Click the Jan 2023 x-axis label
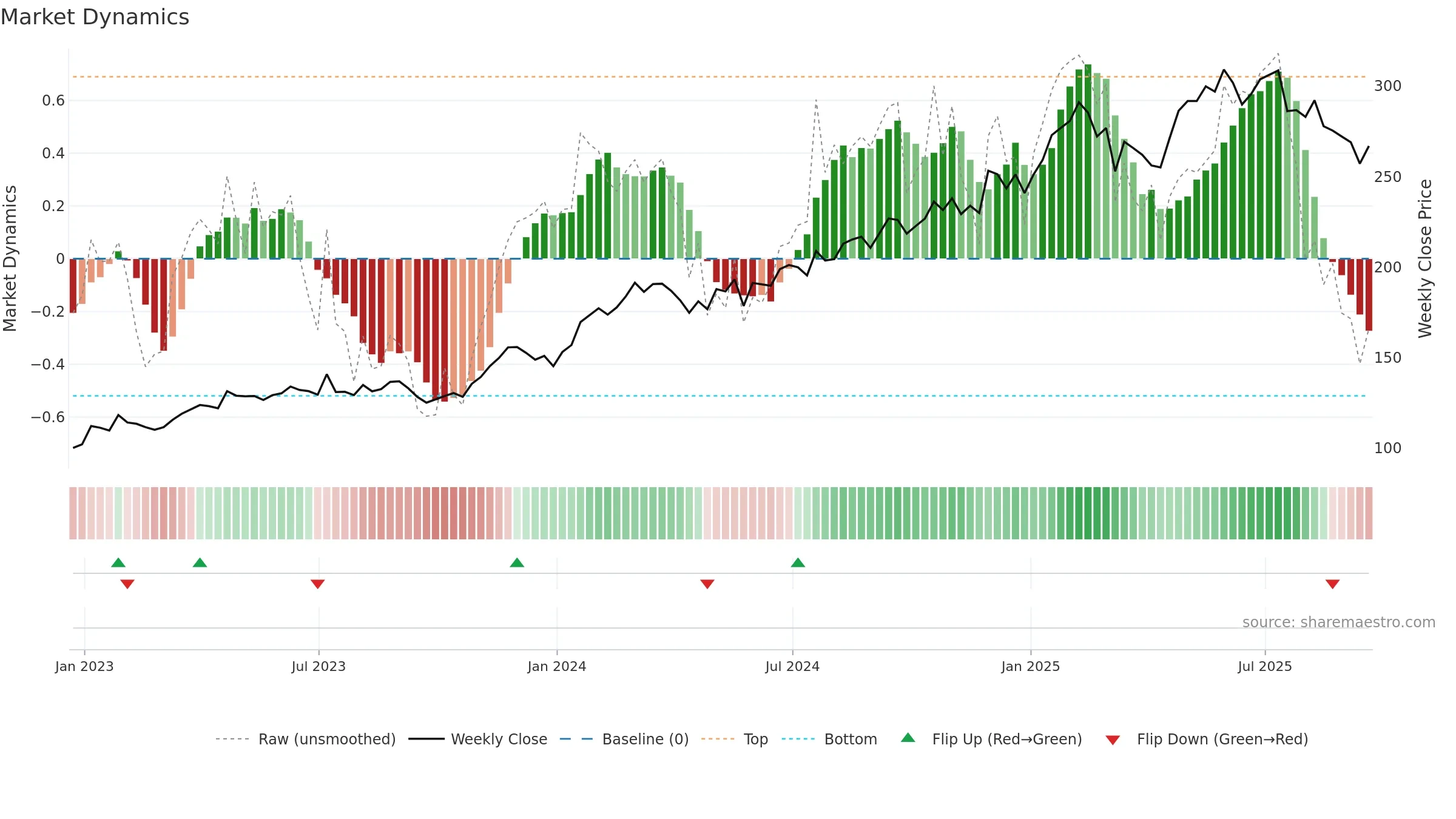This screenshot has width=1456, height=819. 84,666
